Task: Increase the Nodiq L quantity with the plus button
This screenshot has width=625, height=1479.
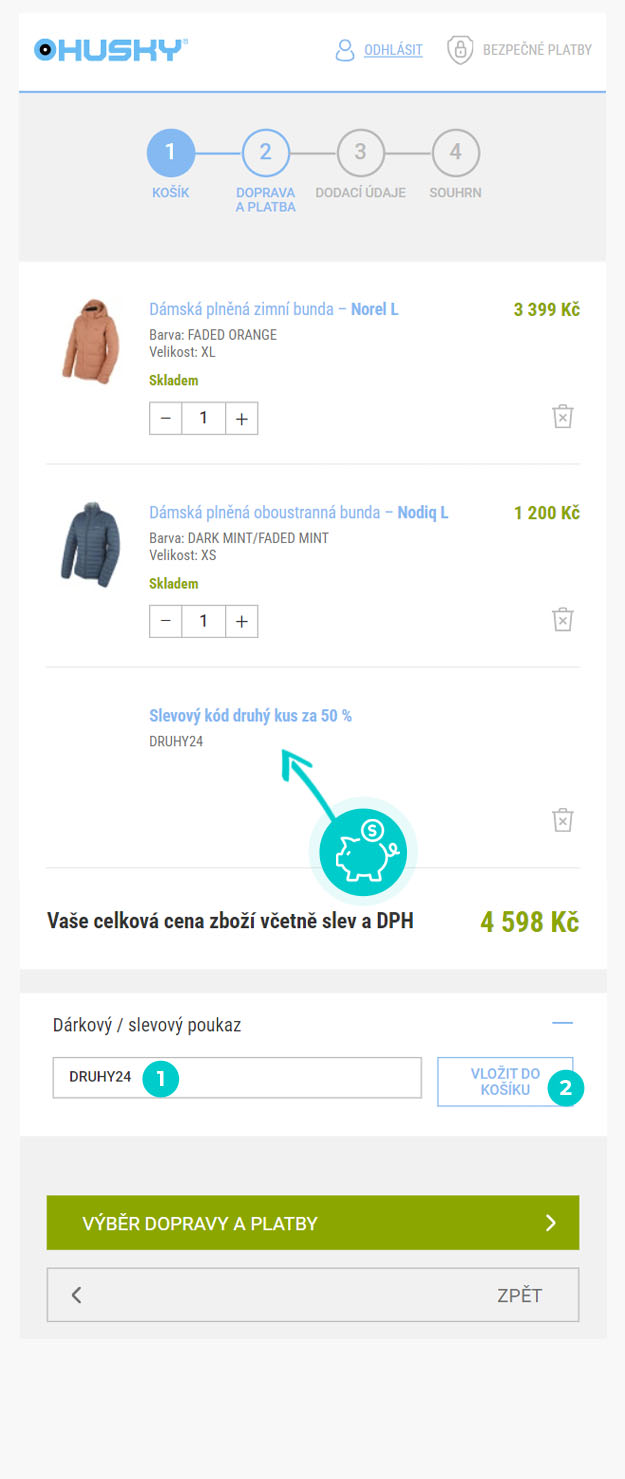Action: point(241,621)
